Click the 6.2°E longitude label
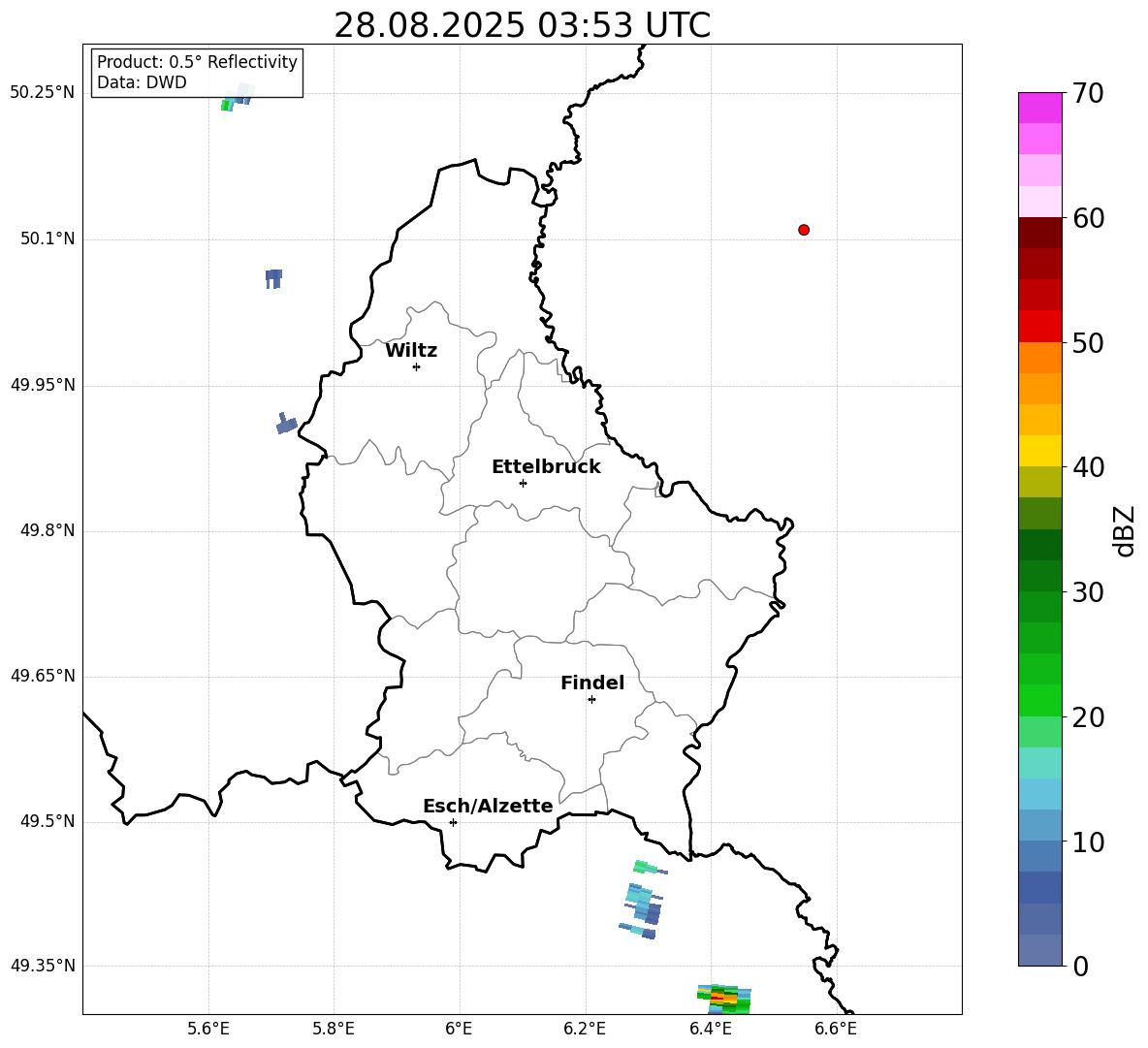Screen dimensions: 1148x1048 click(585, 1029)
